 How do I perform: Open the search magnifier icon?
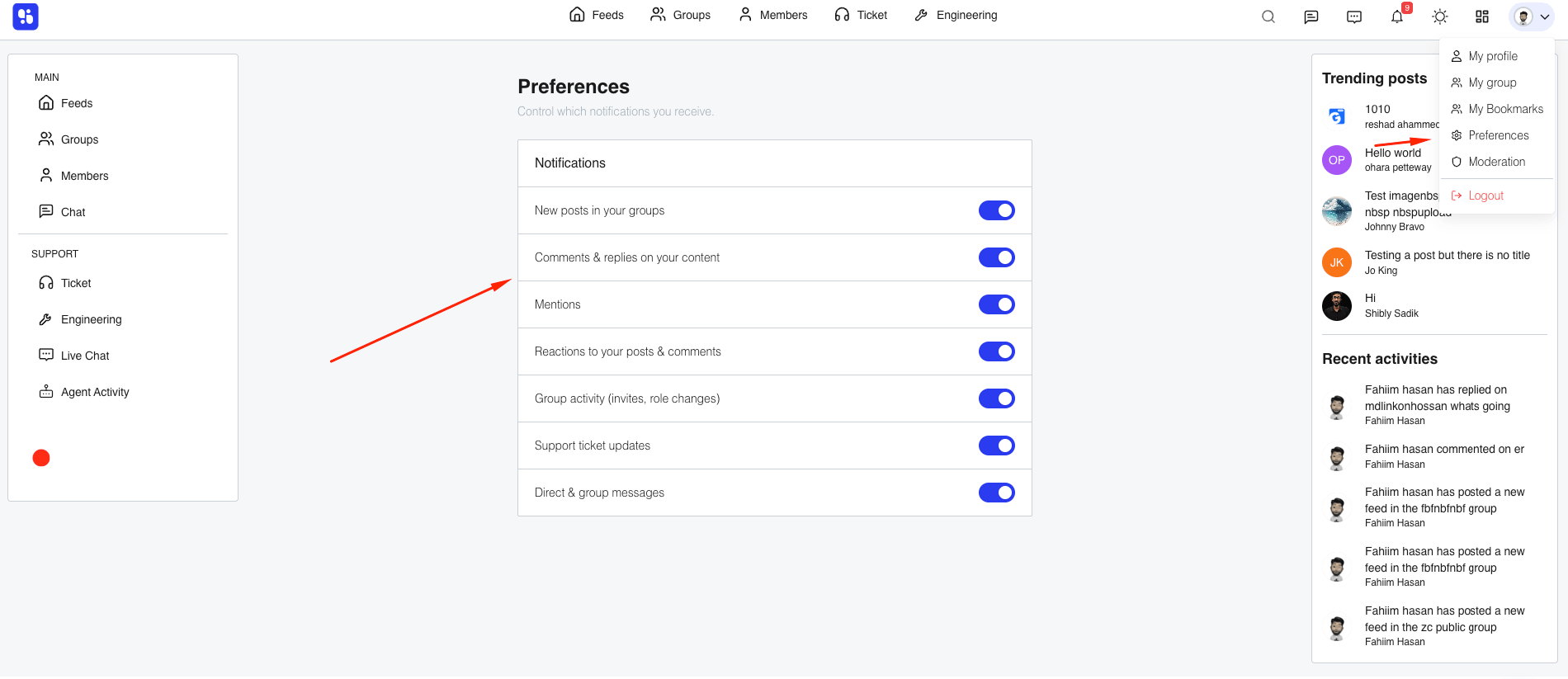click(x=1268, y=17)
